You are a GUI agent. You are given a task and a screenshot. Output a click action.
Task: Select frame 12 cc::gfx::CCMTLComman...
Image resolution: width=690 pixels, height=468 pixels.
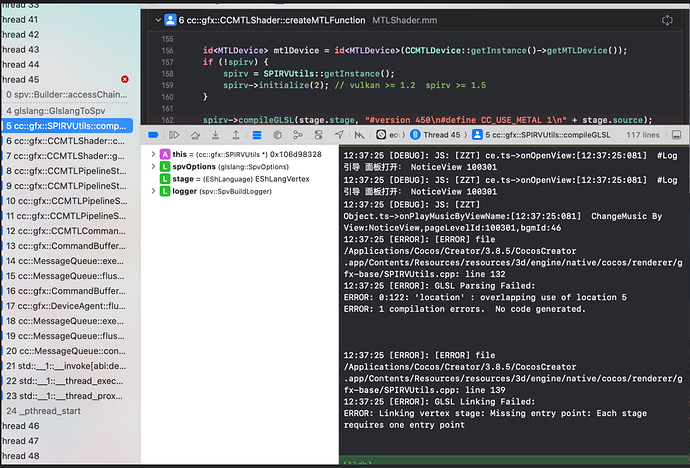(x=67, y=231)
